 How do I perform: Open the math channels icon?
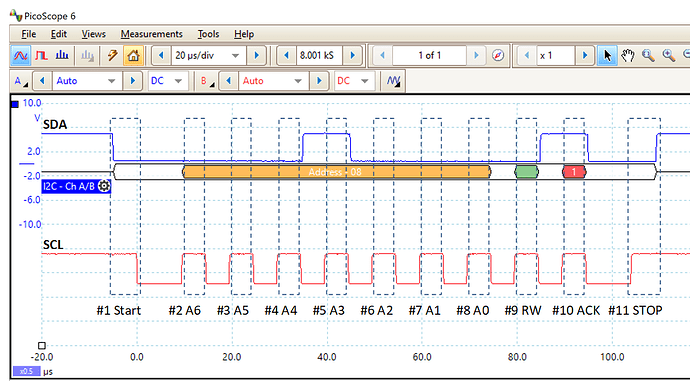393,81
